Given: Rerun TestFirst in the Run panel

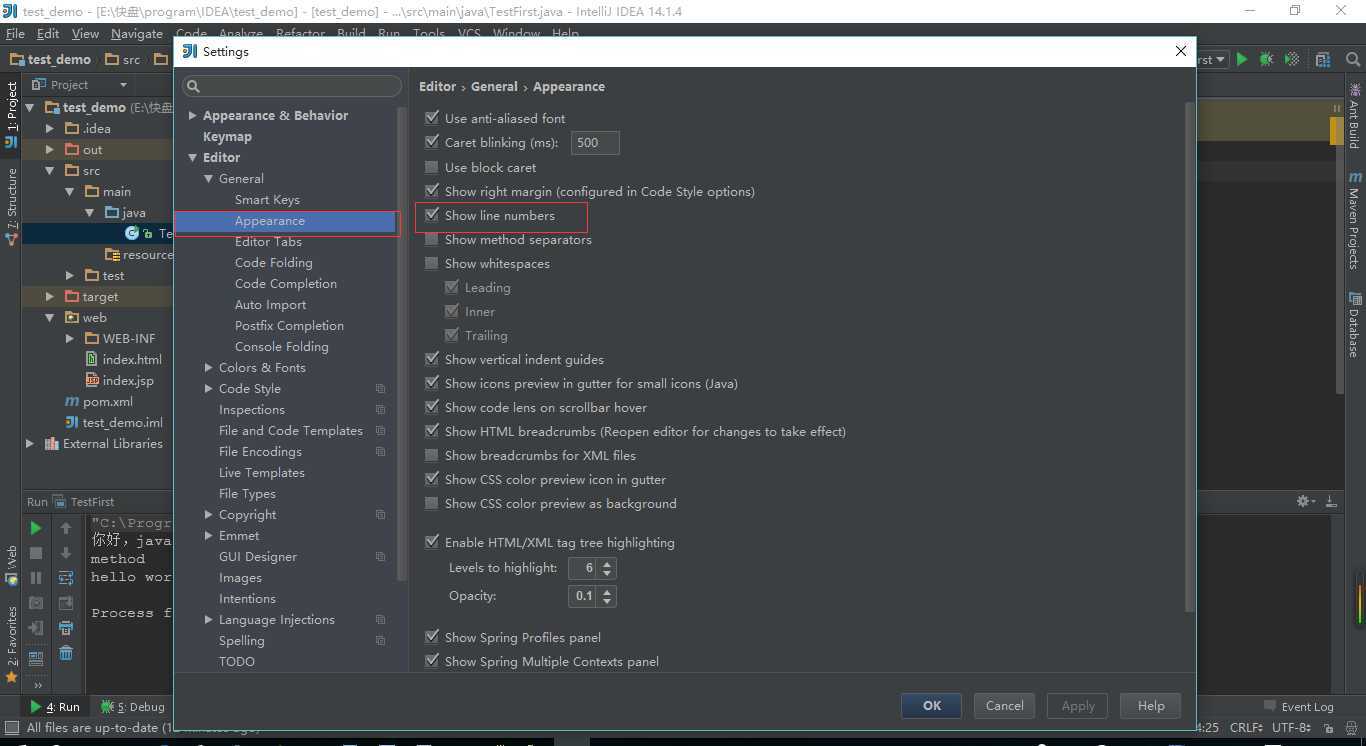Looking at the screenshot, I should tap(36, 528).
